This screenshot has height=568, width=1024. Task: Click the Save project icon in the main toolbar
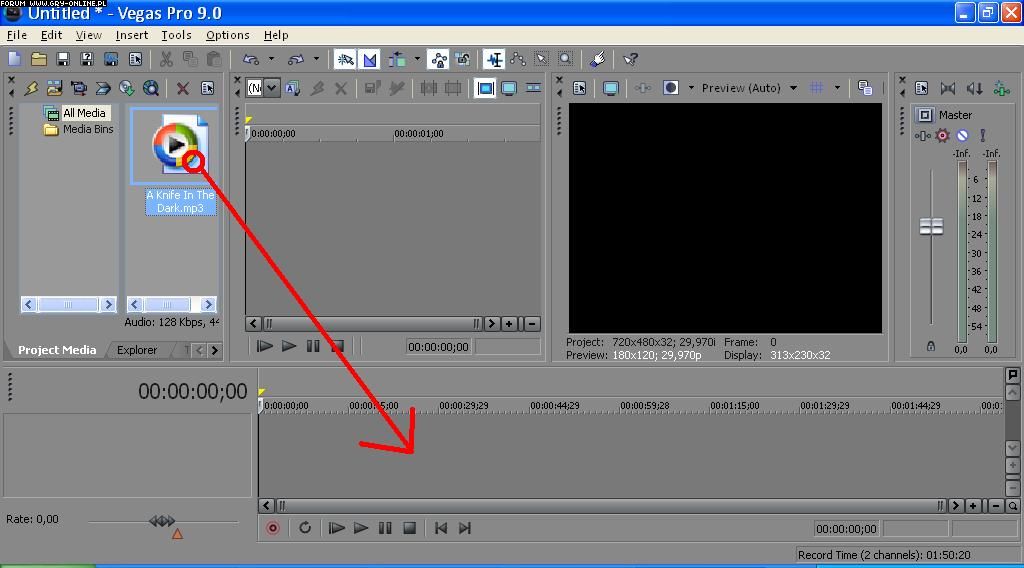pos(63,60)
